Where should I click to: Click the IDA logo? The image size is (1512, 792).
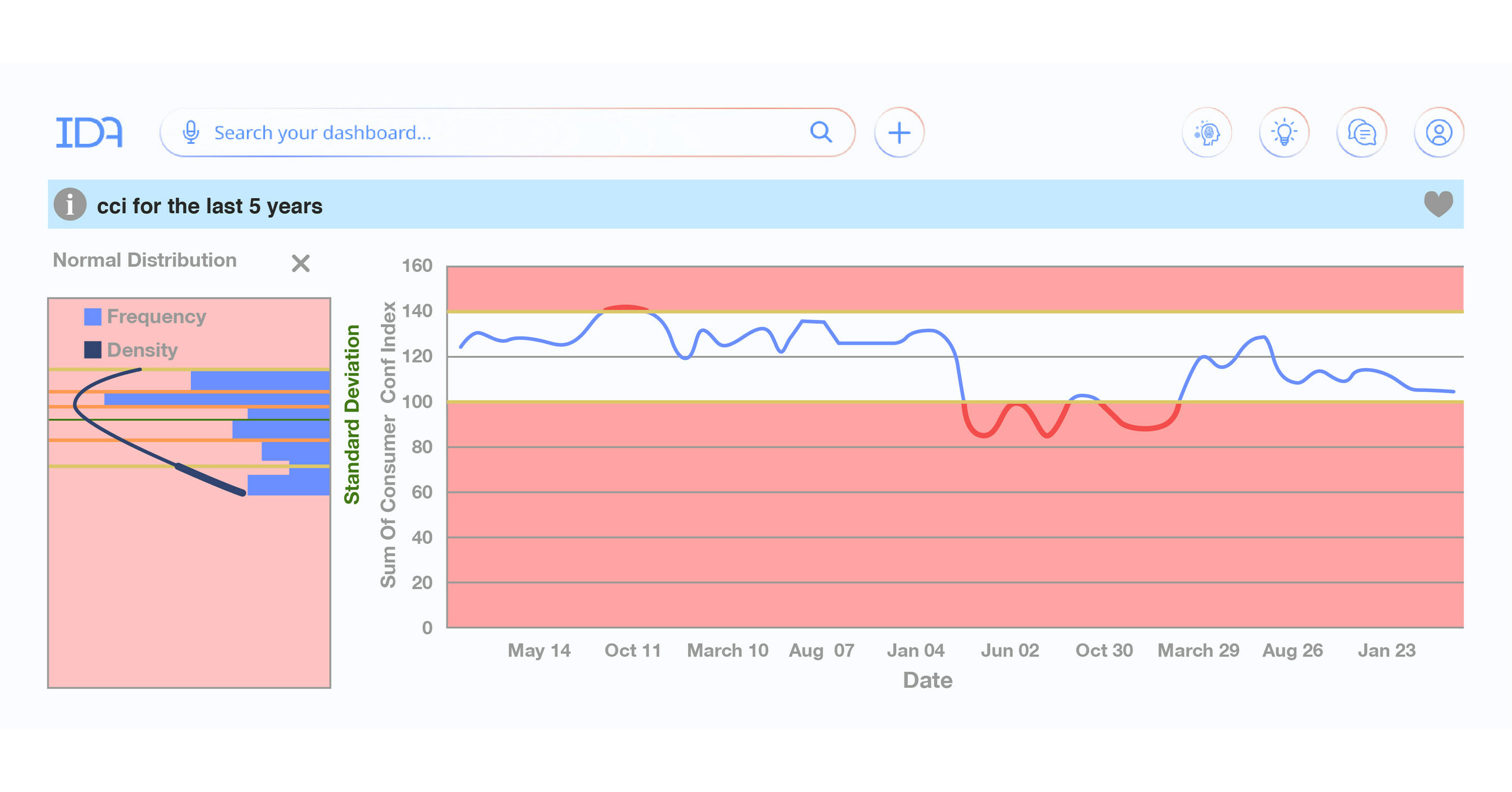click(x=90, y=132)
